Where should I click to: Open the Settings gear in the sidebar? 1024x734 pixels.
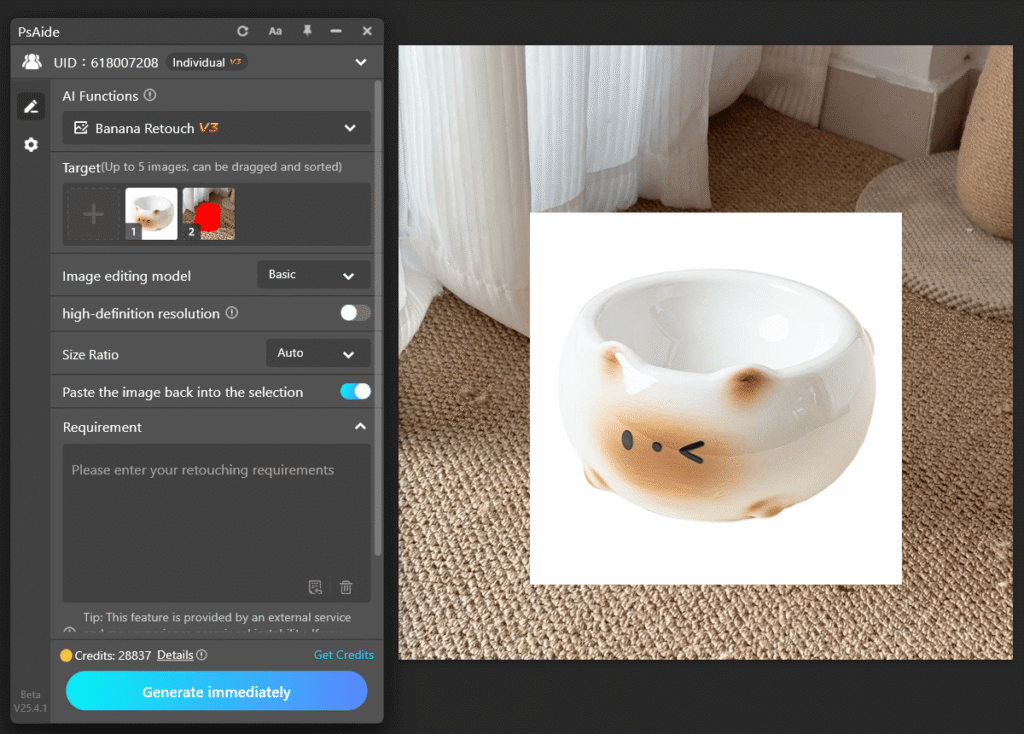coord(30,144)
